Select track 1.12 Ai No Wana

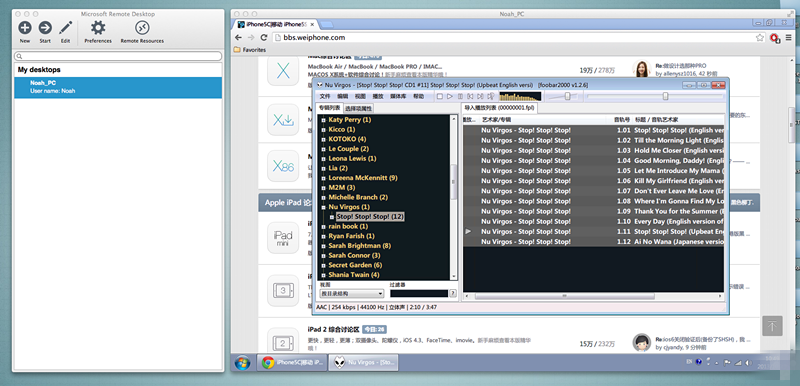[x=593, y=242]
